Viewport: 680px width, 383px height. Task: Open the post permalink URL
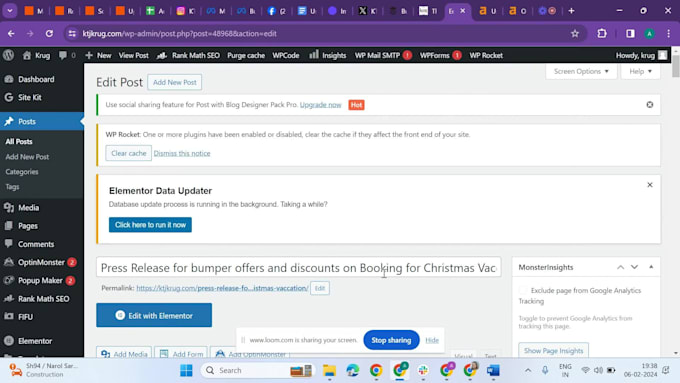coord(222,288)
